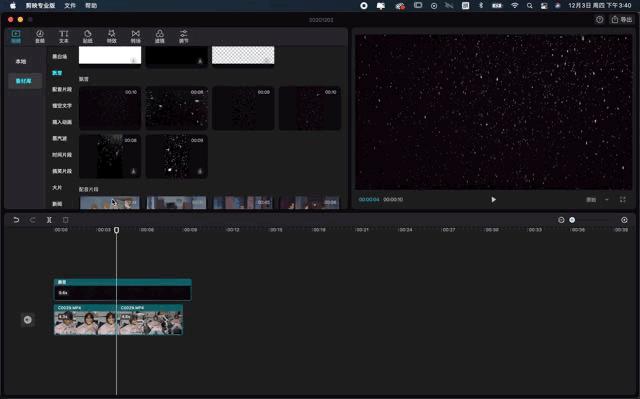
Task: Select the snow overlay clip on the upper track
Action: (122, 290)
